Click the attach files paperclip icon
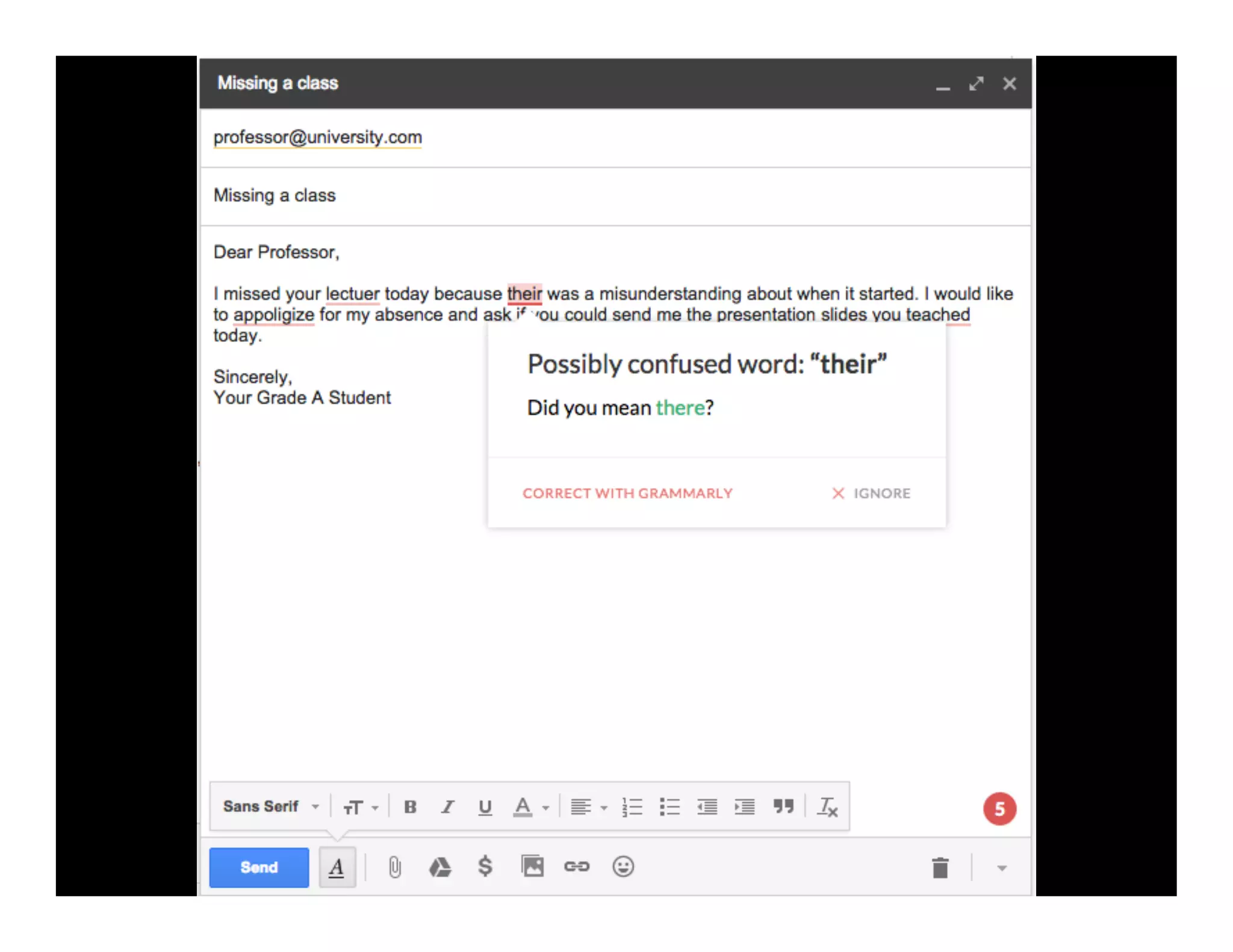Image resolution: width=1233 pixels, height=952 pixels. point(394,867)
